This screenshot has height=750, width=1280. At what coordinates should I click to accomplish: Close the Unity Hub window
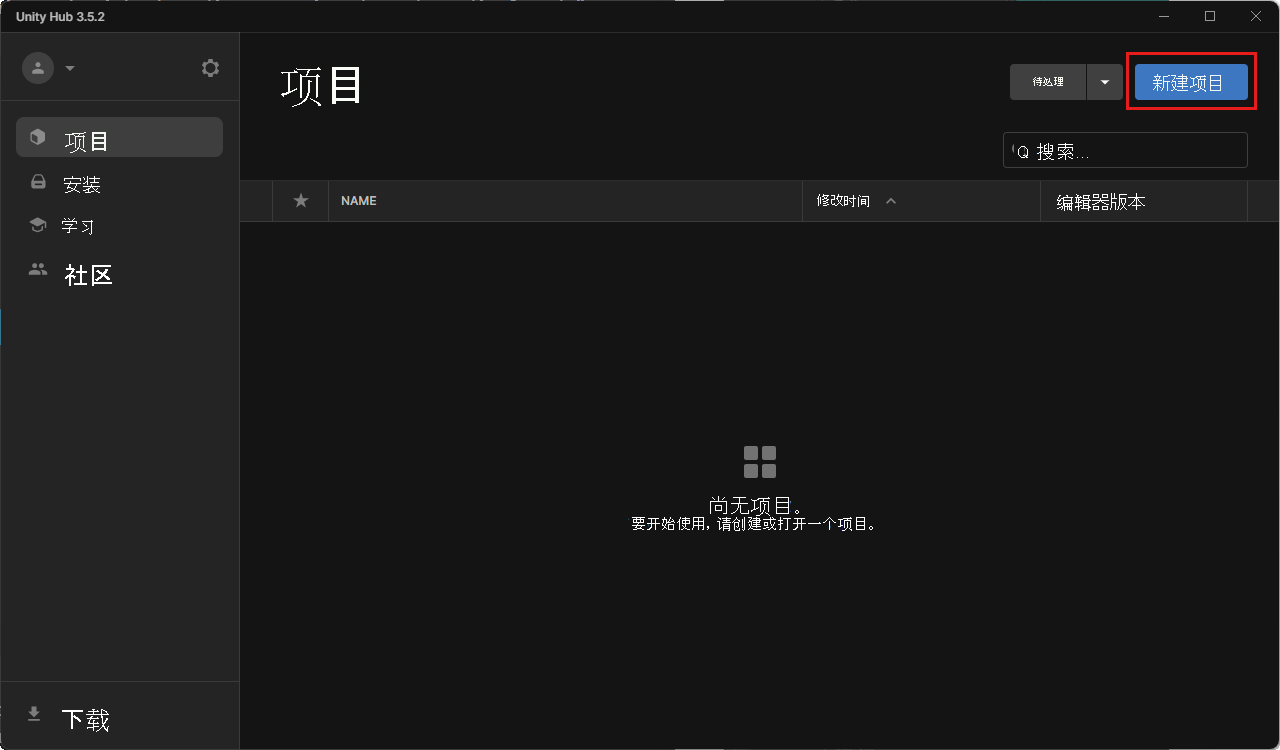pos(1256,16)
